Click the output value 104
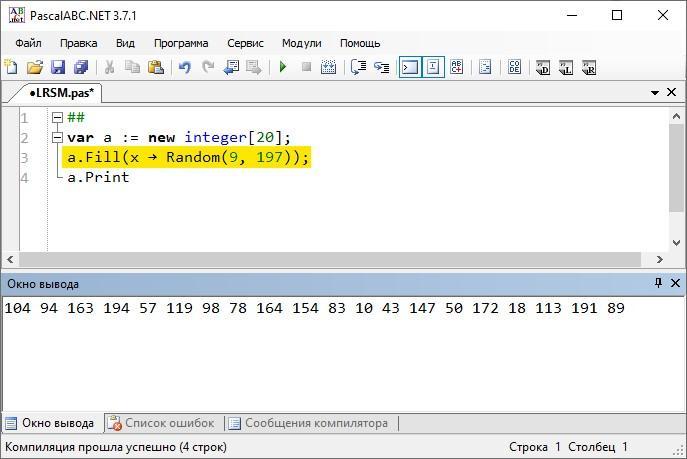This screenshot has height=459, width=687. (x=18, y=308)
